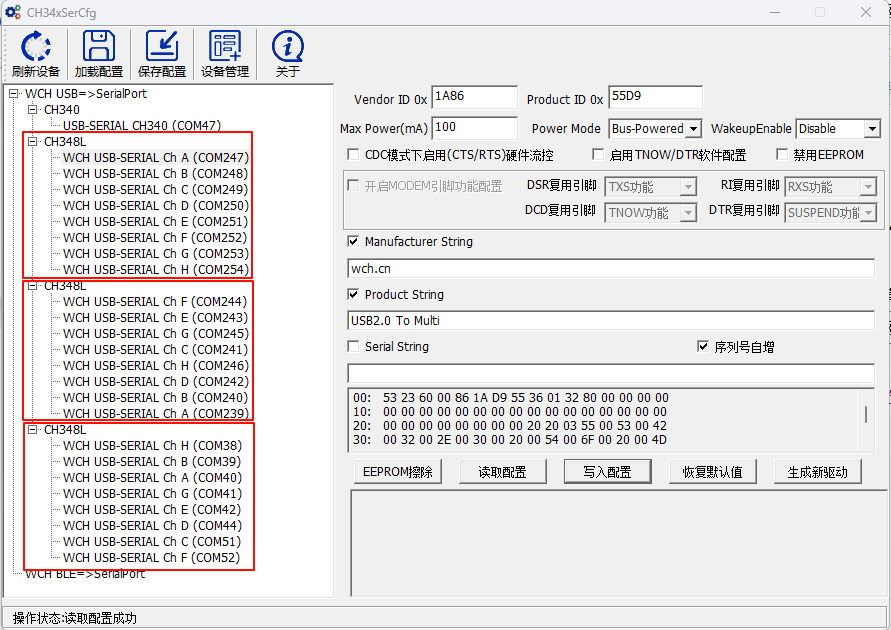Collapse the CH340 tree node
Viewport: 891px width, 630px height.
coord(32,110)
